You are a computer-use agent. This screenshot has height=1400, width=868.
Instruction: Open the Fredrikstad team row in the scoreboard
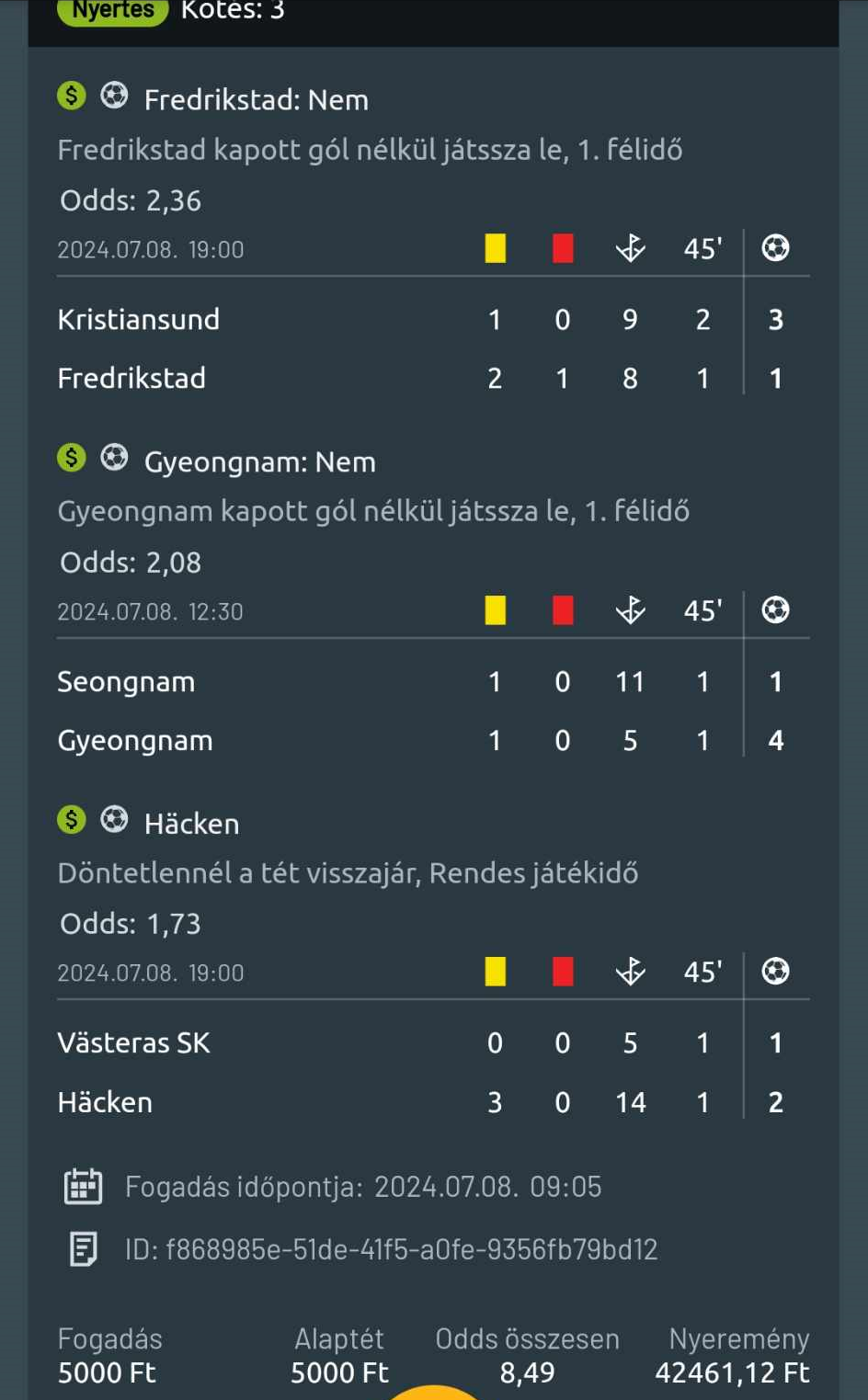433,379
